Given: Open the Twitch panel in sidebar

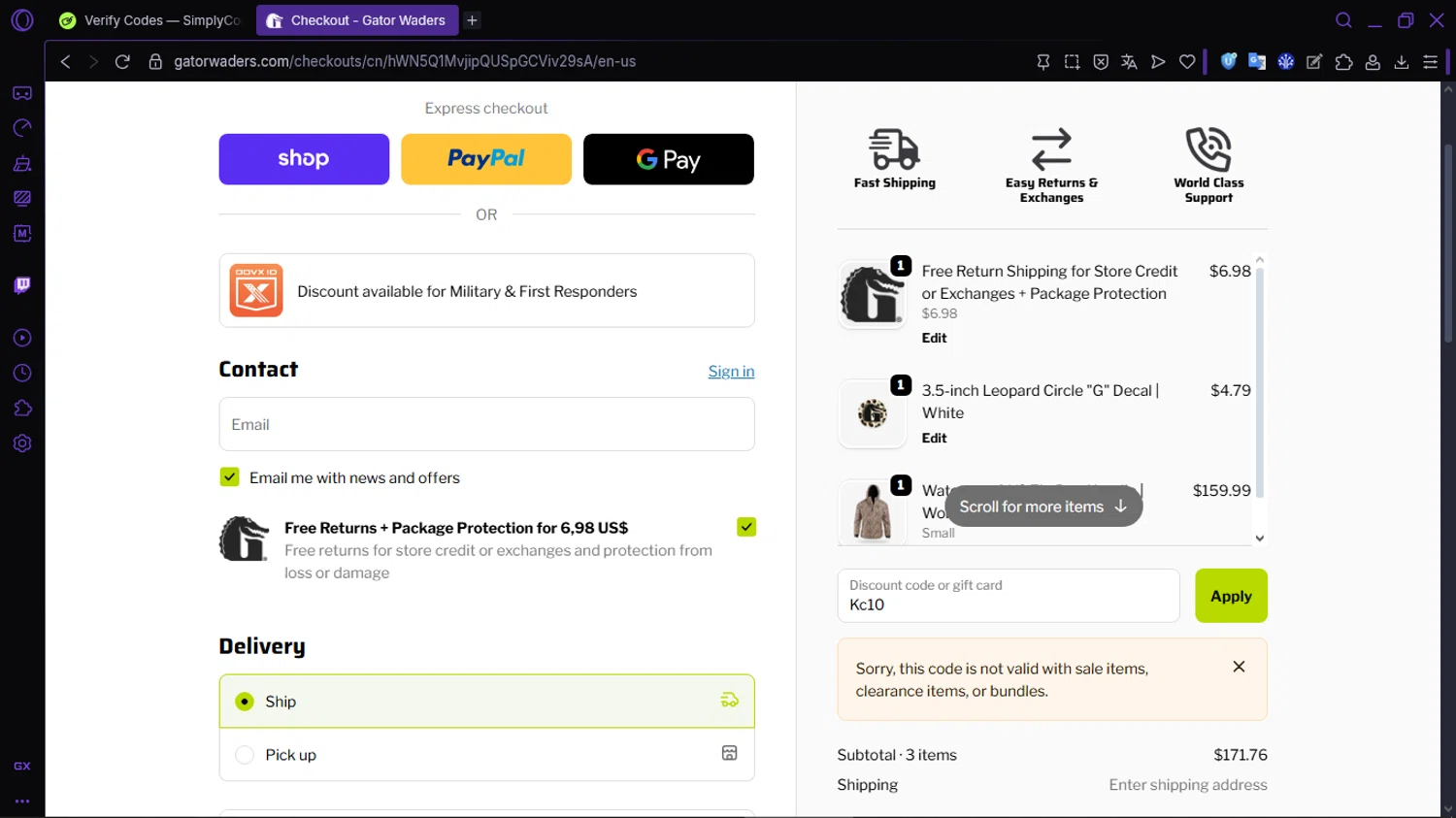Looking at the screenshot, I should tap(22, 285).
